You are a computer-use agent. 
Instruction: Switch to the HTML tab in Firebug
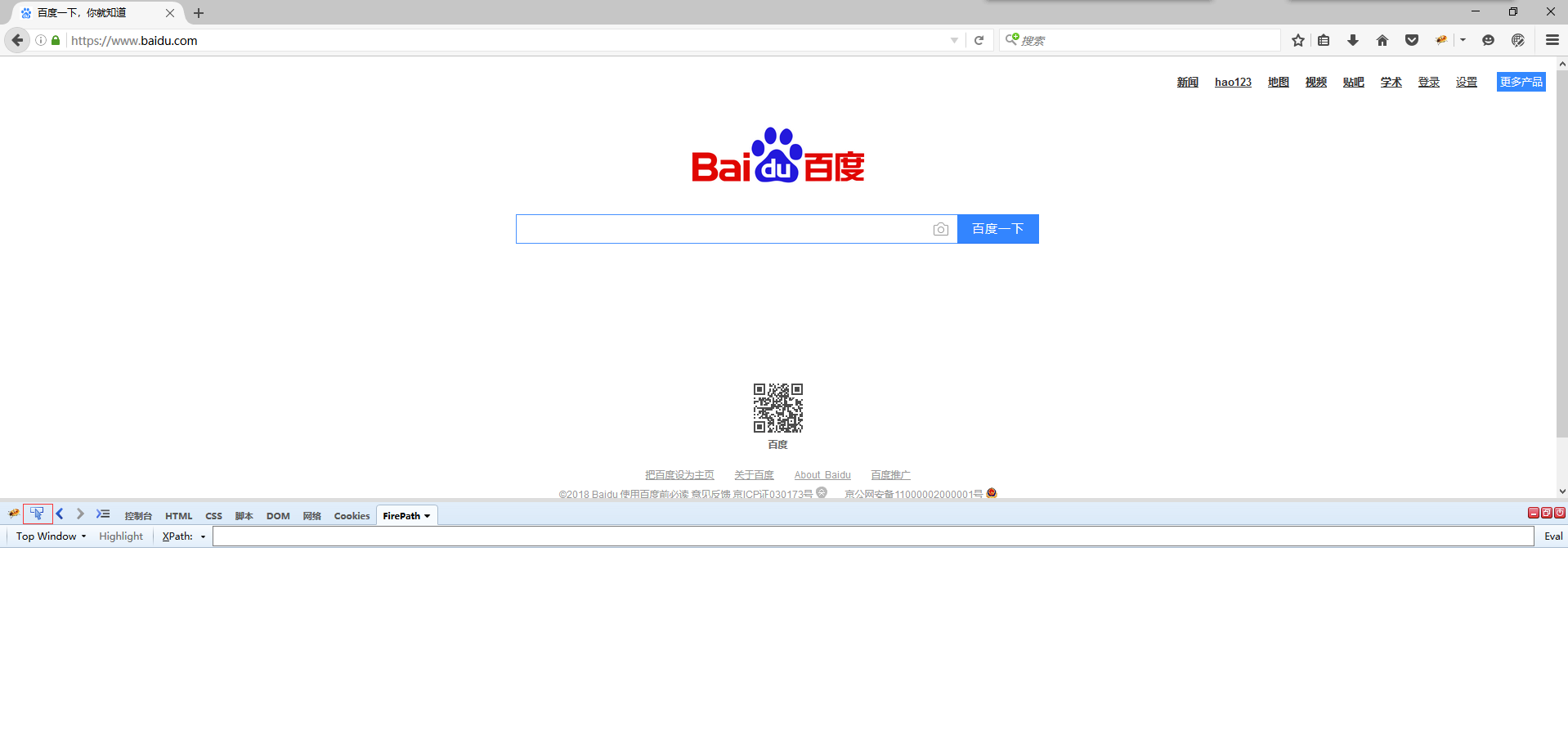tap(179, 516)
